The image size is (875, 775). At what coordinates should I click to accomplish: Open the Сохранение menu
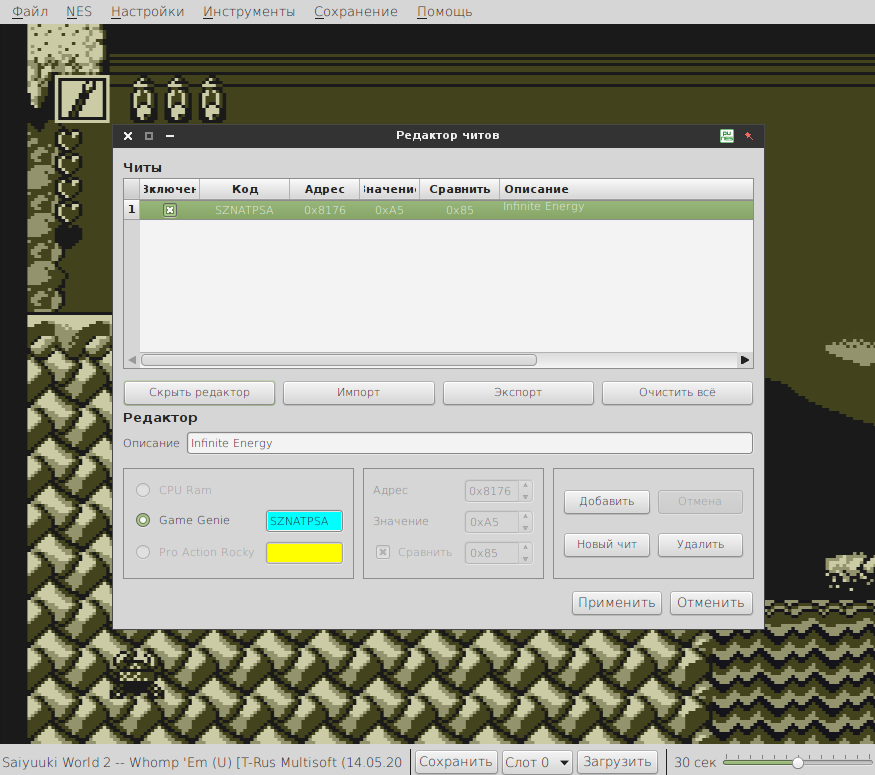click(355, 11)
